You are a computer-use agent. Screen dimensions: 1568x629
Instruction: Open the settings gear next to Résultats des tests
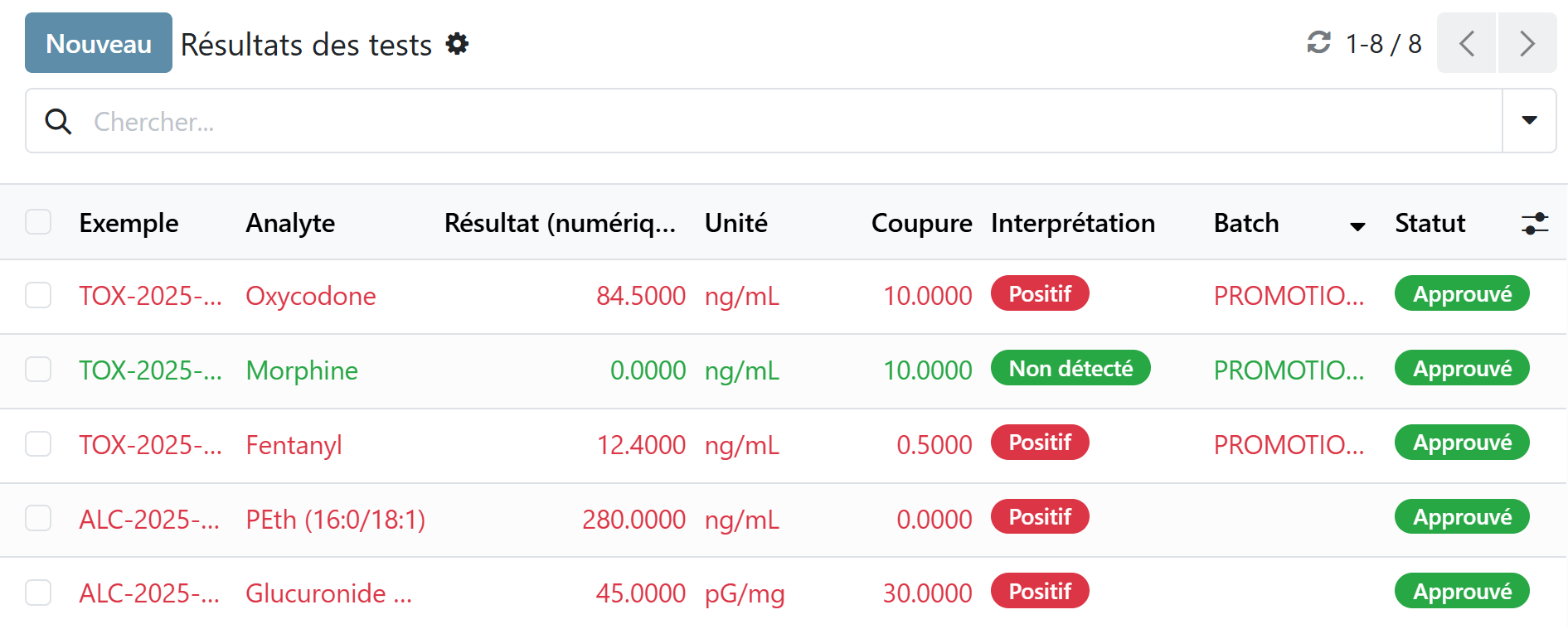[457, 44]
